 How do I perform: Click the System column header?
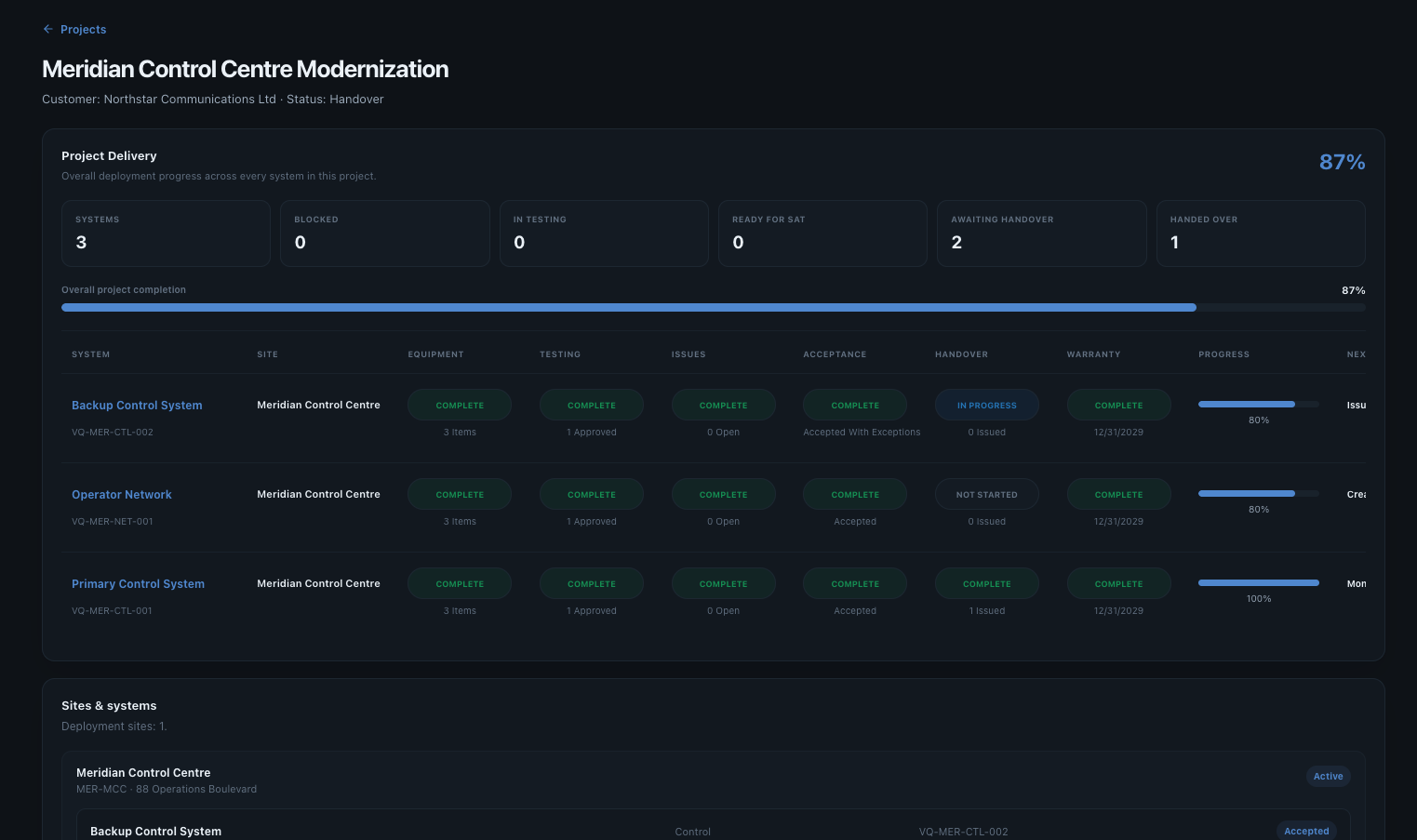[90, 354]
